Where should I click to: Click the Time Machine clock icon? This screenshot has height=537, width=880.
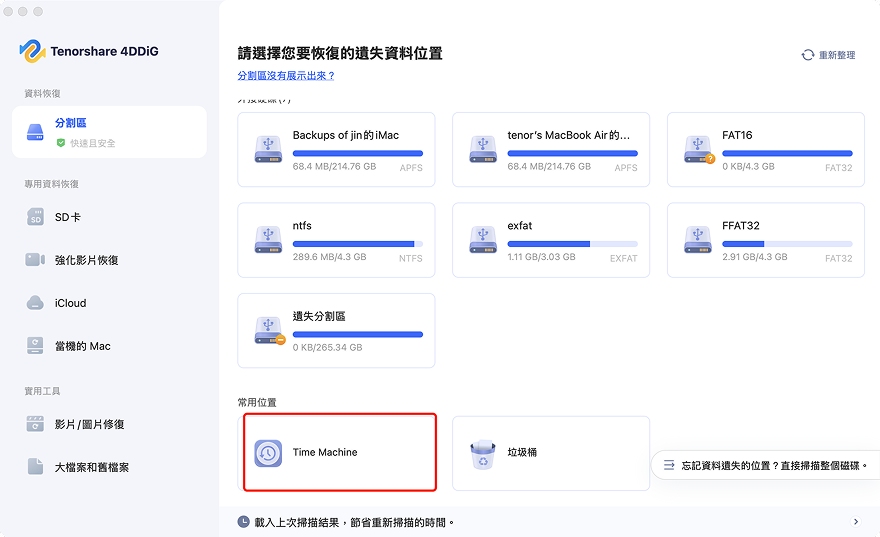(268, 453)
